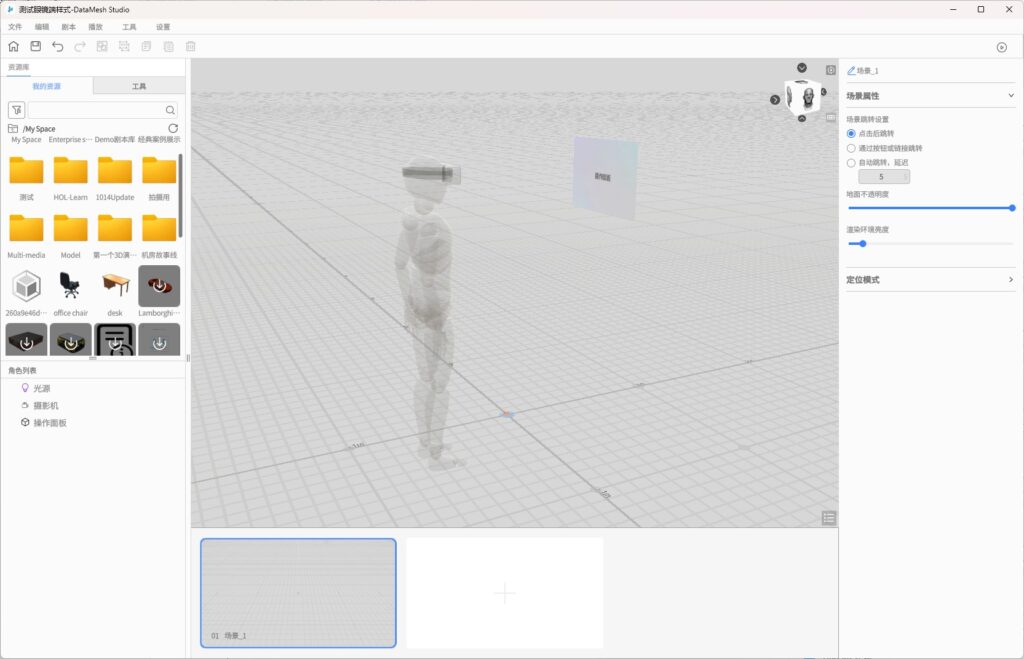Viewport: 1024px width, 659px height.
Task: Undo the last action
Action: (57, 46)
